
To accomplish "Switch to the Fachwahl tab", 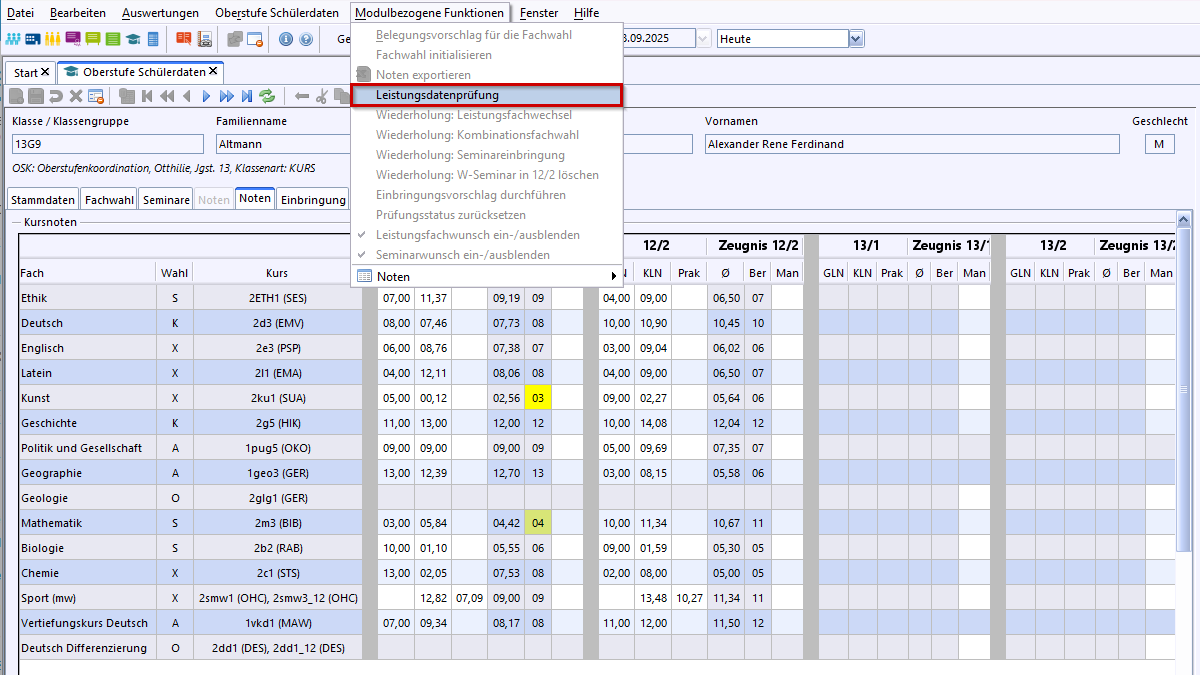I will (109, 199).
